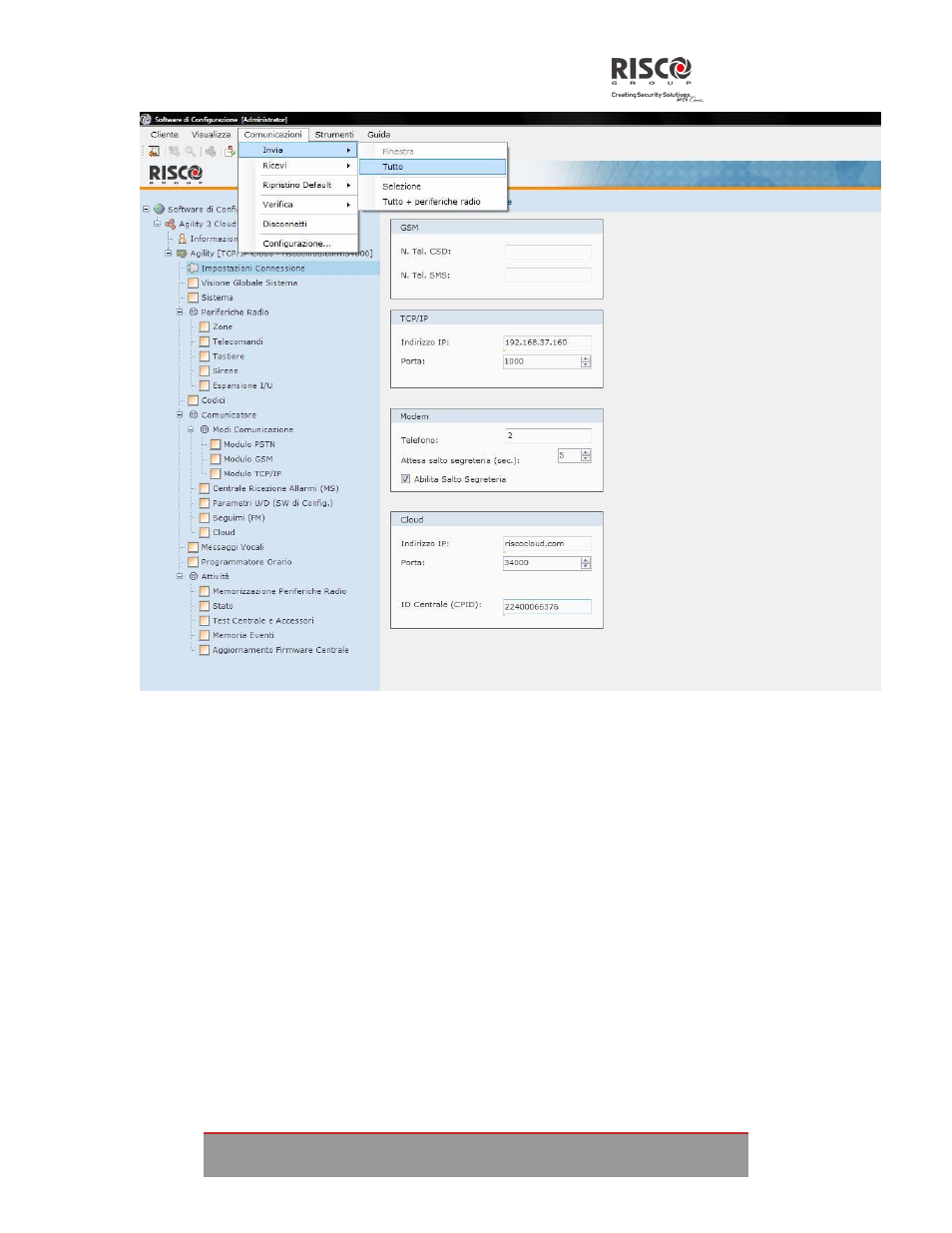
Task: Click the TCP/IP Indirizzo IP field
Action: coord(548,342)
